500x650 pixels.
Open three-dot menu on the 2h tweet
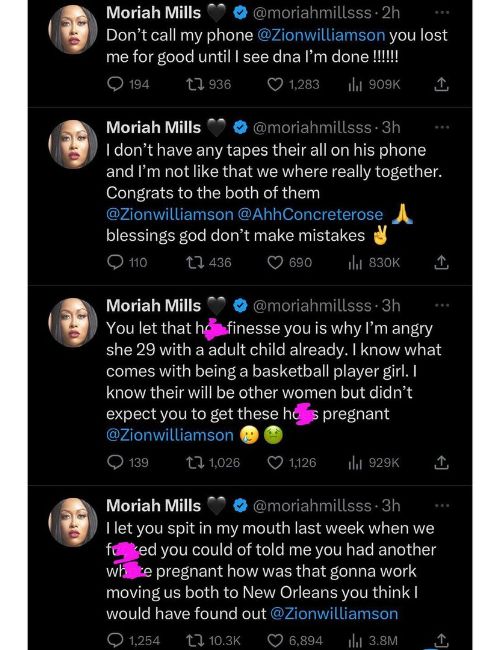442,12
